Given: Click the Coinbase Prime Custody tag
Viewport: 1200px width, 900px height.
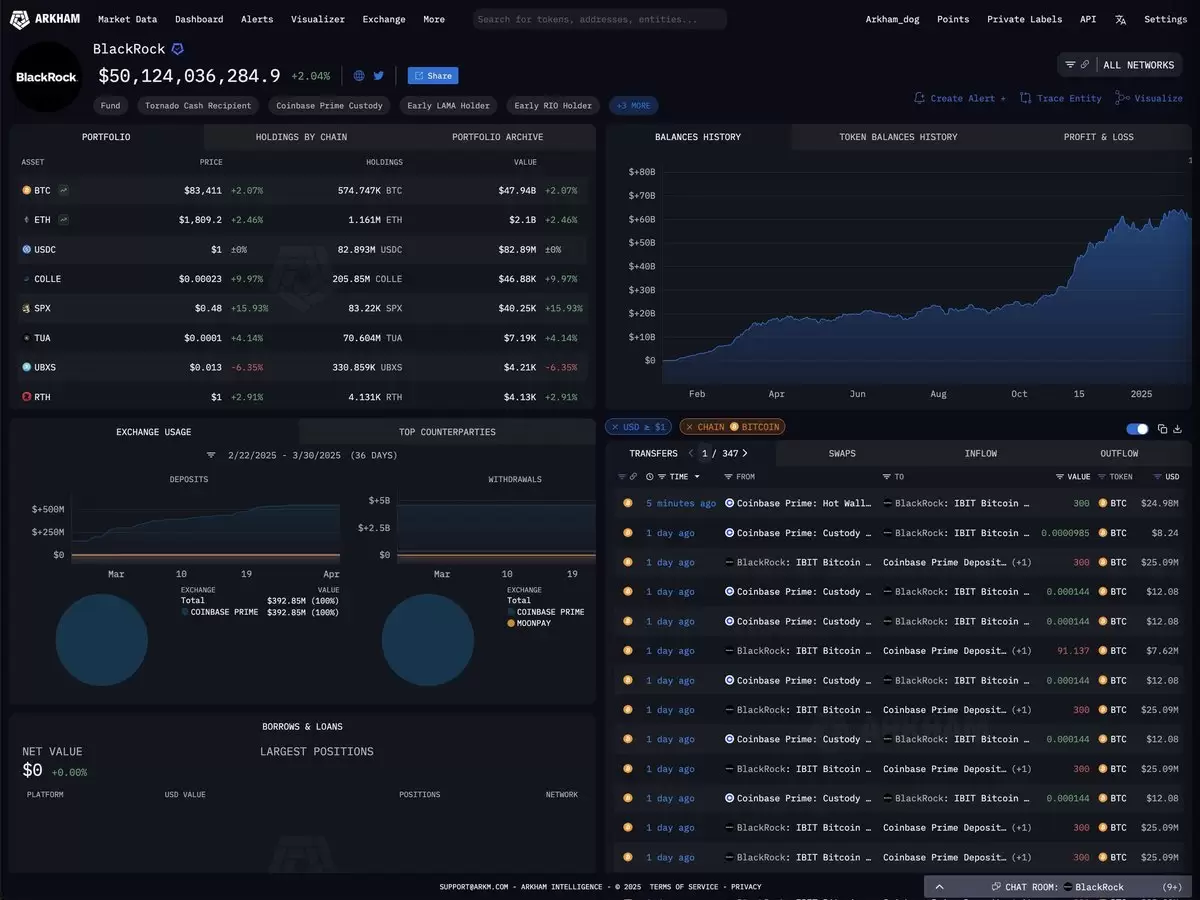Looking at the screenshot, I should (x=329, y=105).
